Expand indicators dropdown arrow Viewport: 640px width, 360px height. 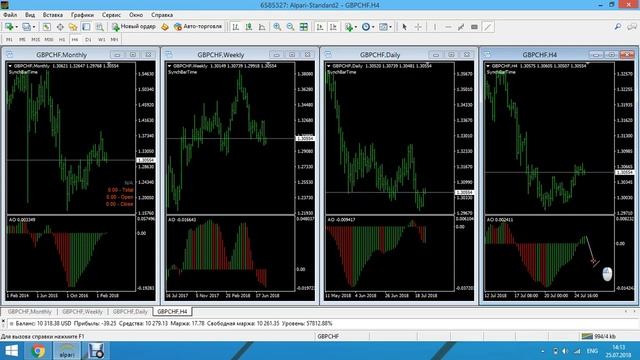356,27
